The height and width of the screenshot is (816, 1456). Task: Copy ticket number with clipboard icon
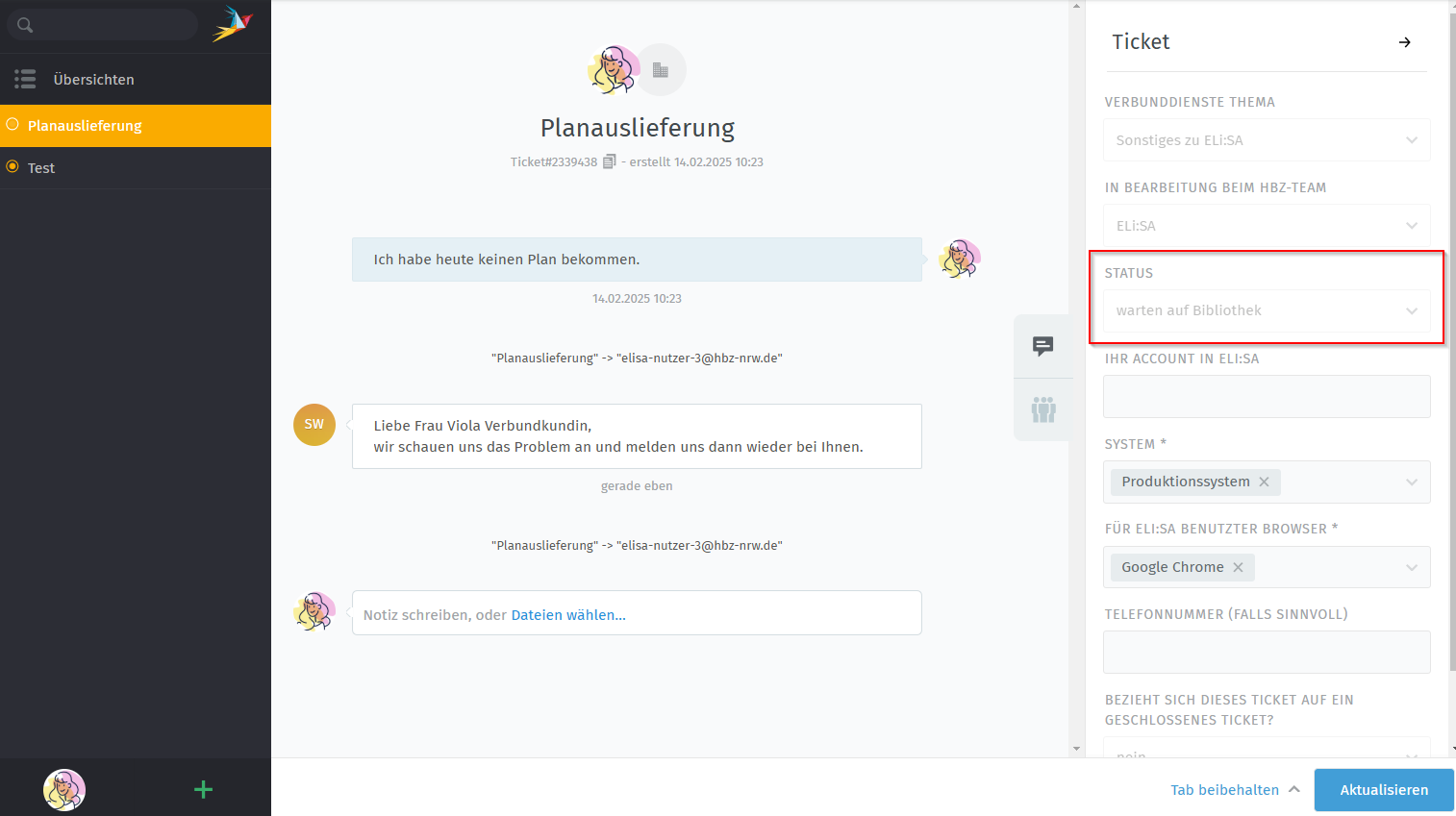(609, 161)
